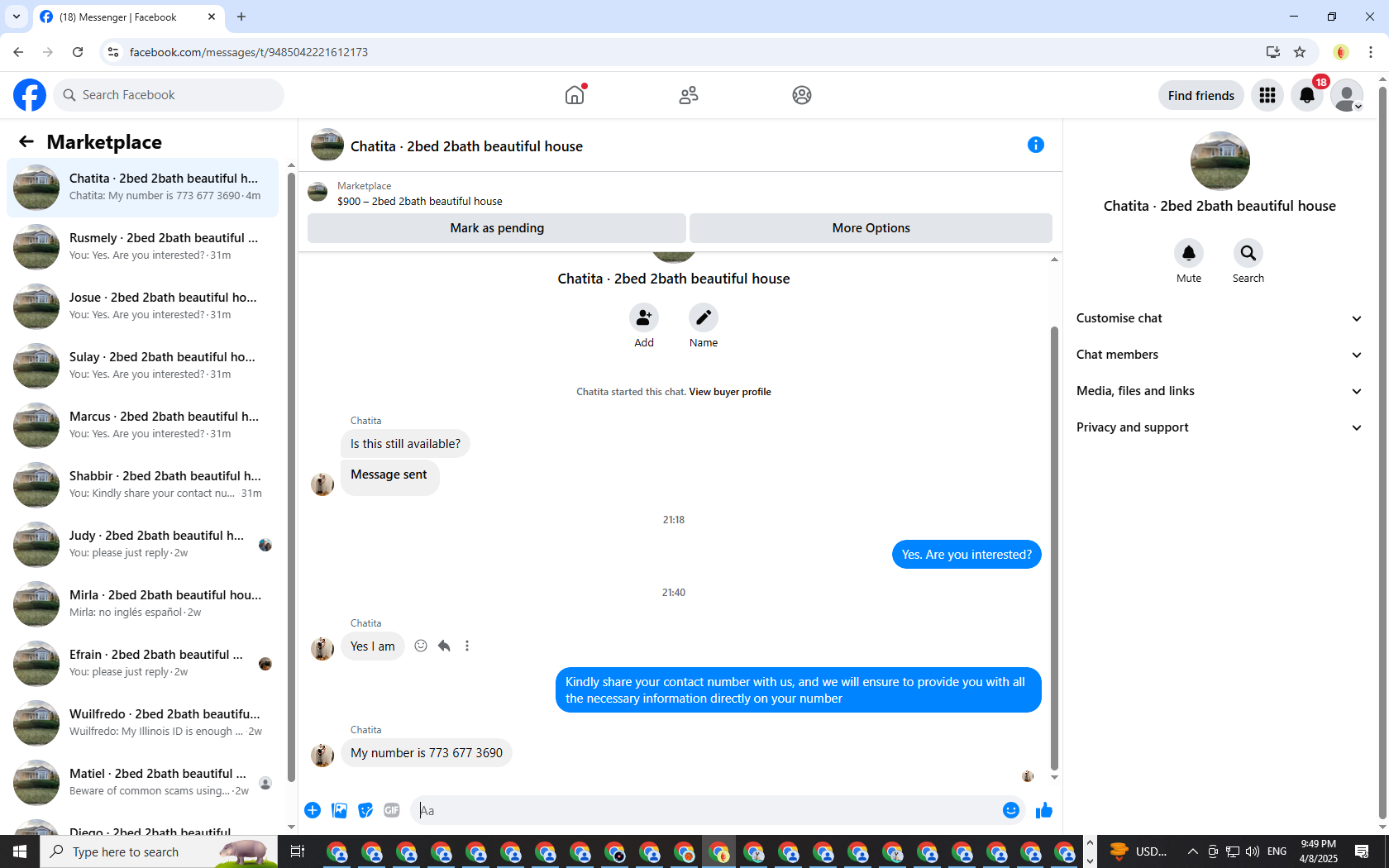Open Shabbir conversation in list
Screen dimensions: 1389x868
(142, 485)
